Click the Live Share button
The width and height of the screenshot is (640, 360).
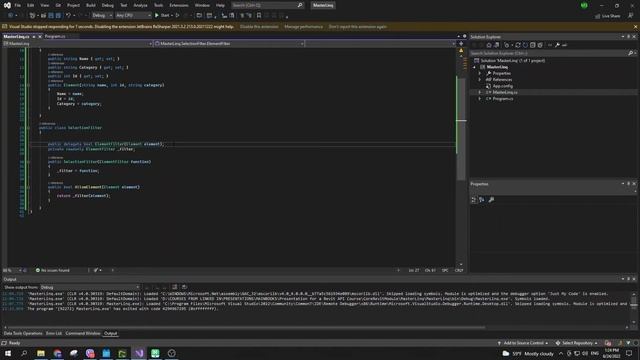click(608, 16)
